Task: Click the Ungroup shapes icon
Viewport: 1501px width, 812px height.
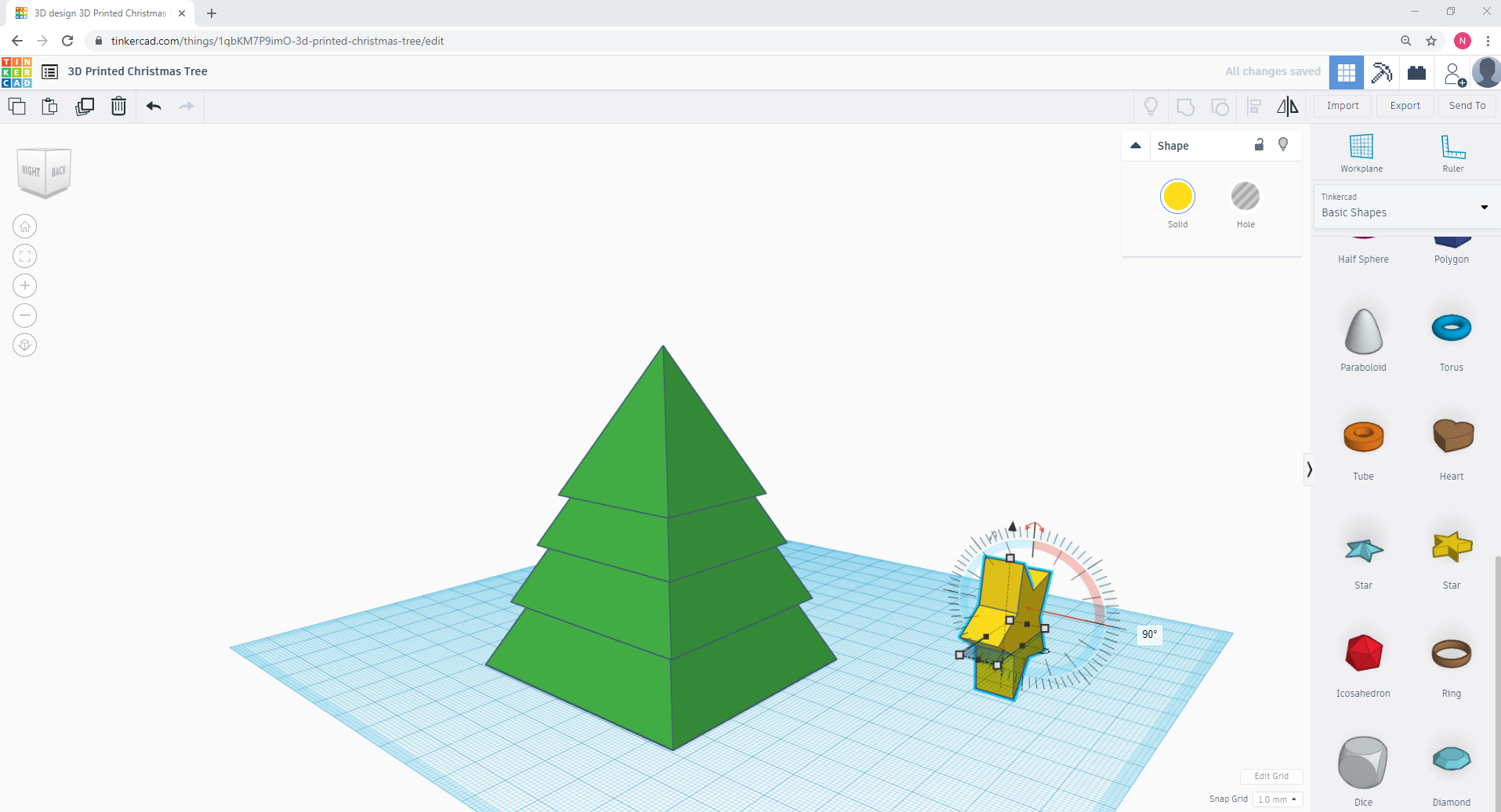Action: tap(1220, 107)
